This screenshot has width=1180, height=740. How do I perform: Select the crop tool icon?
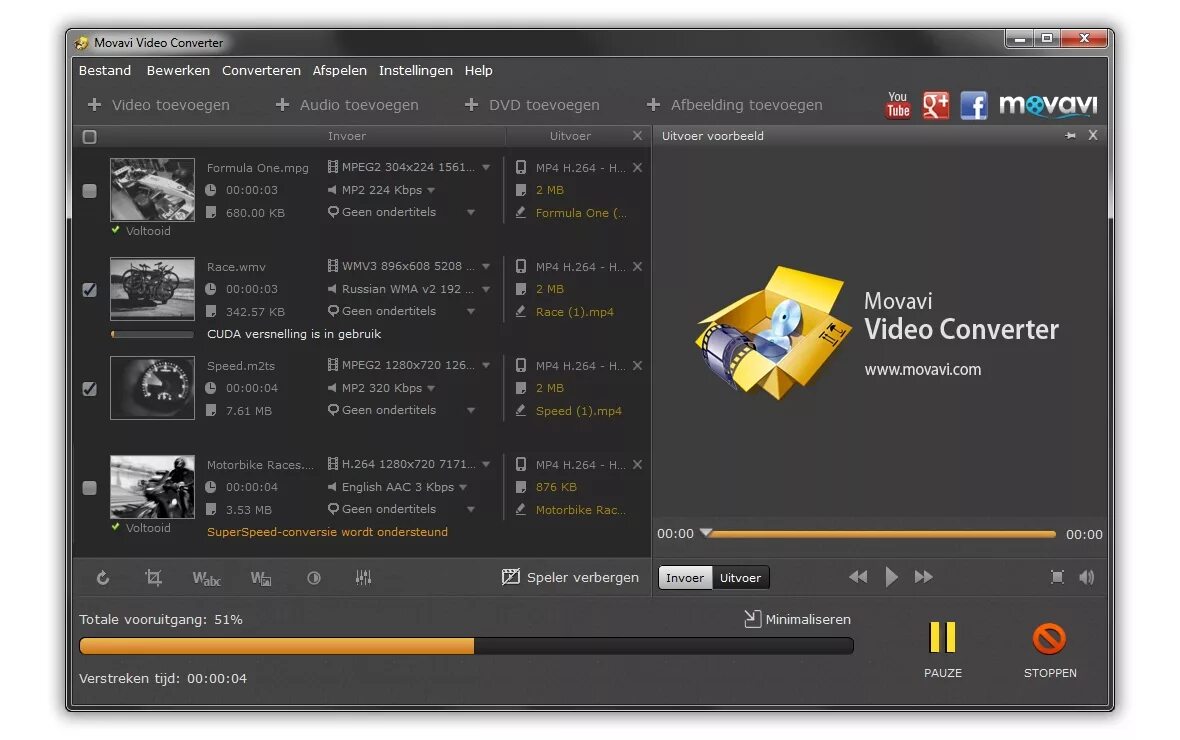point(154,577)
